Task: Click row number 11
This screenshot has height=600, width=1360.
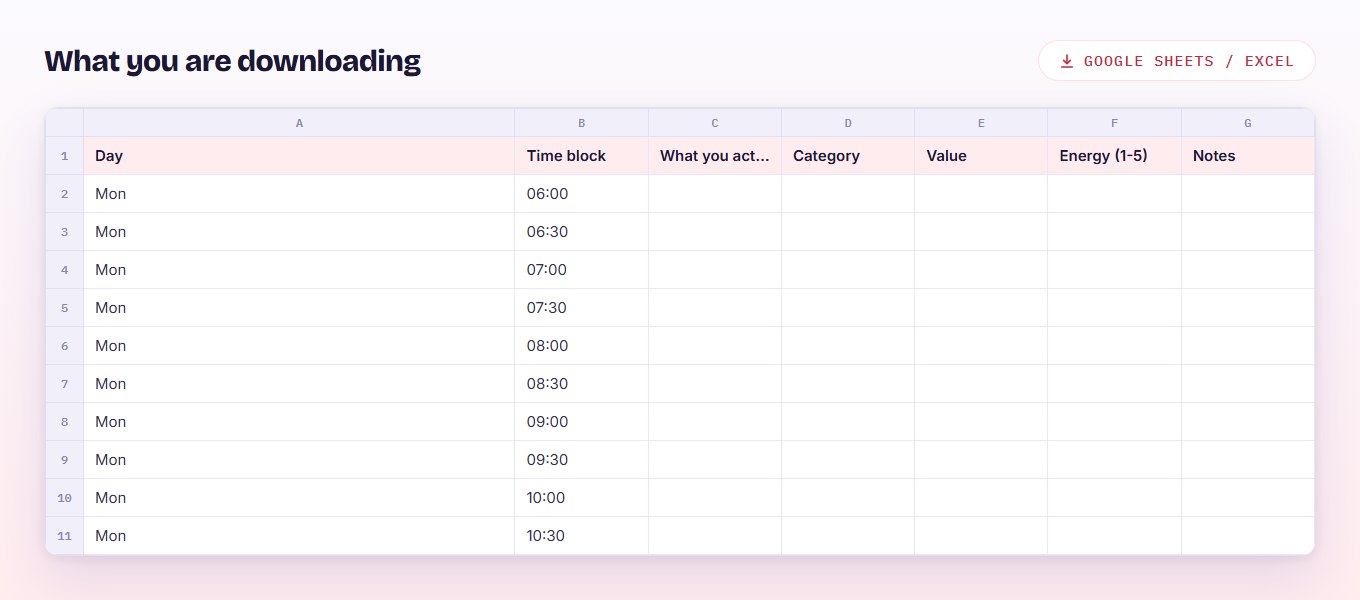Action: (x=65, y=536)
